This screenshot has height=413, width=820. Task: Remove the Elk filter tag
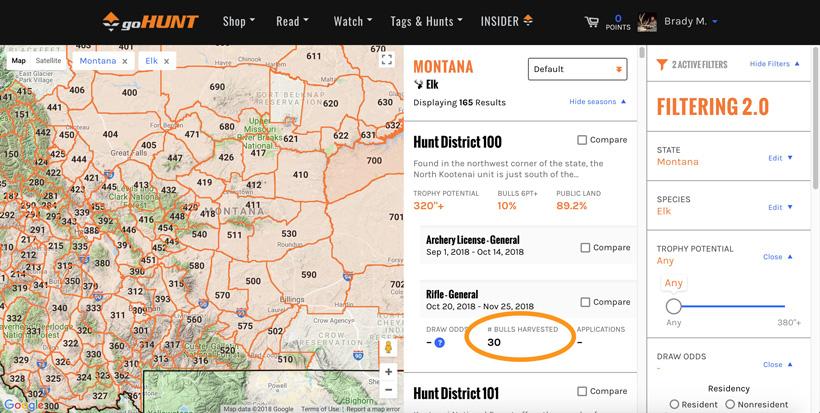click(166, 61)
